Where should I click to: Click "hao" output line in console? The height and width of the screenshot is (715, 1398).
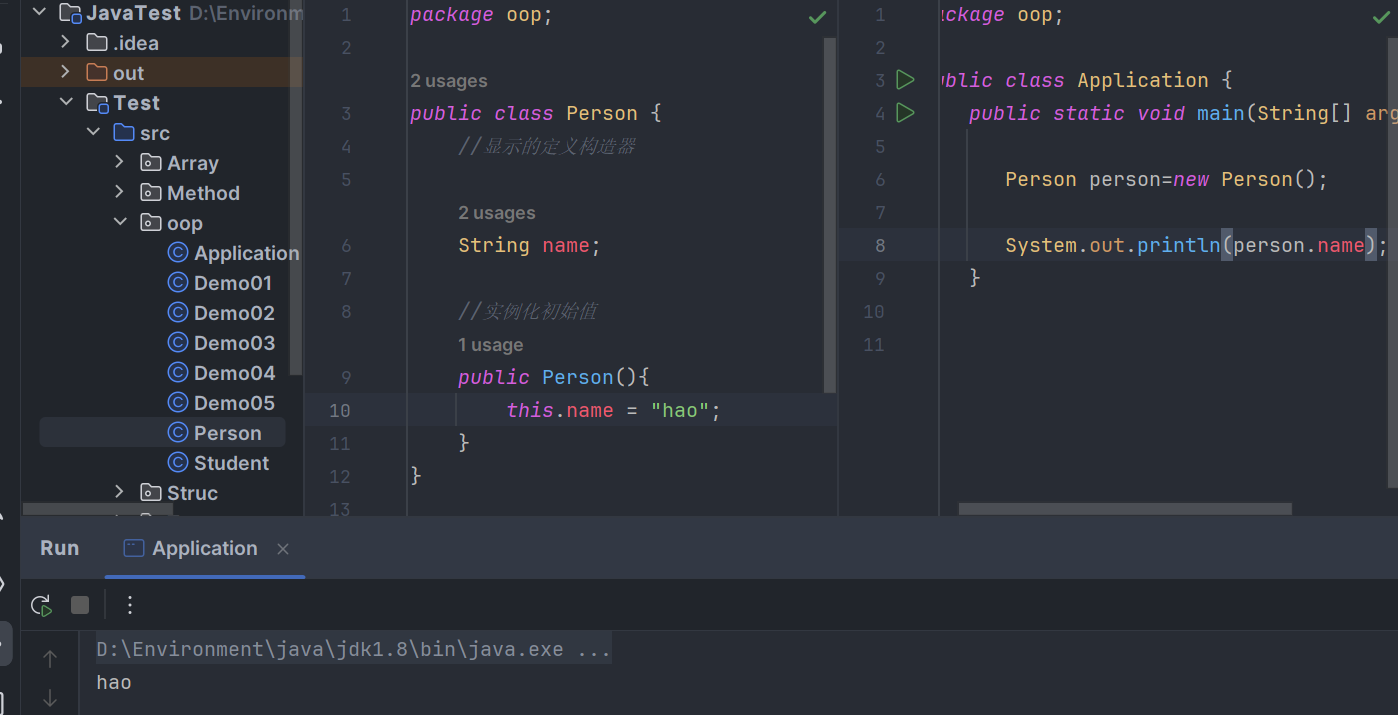pyautogui.click(x=114, y=683)
